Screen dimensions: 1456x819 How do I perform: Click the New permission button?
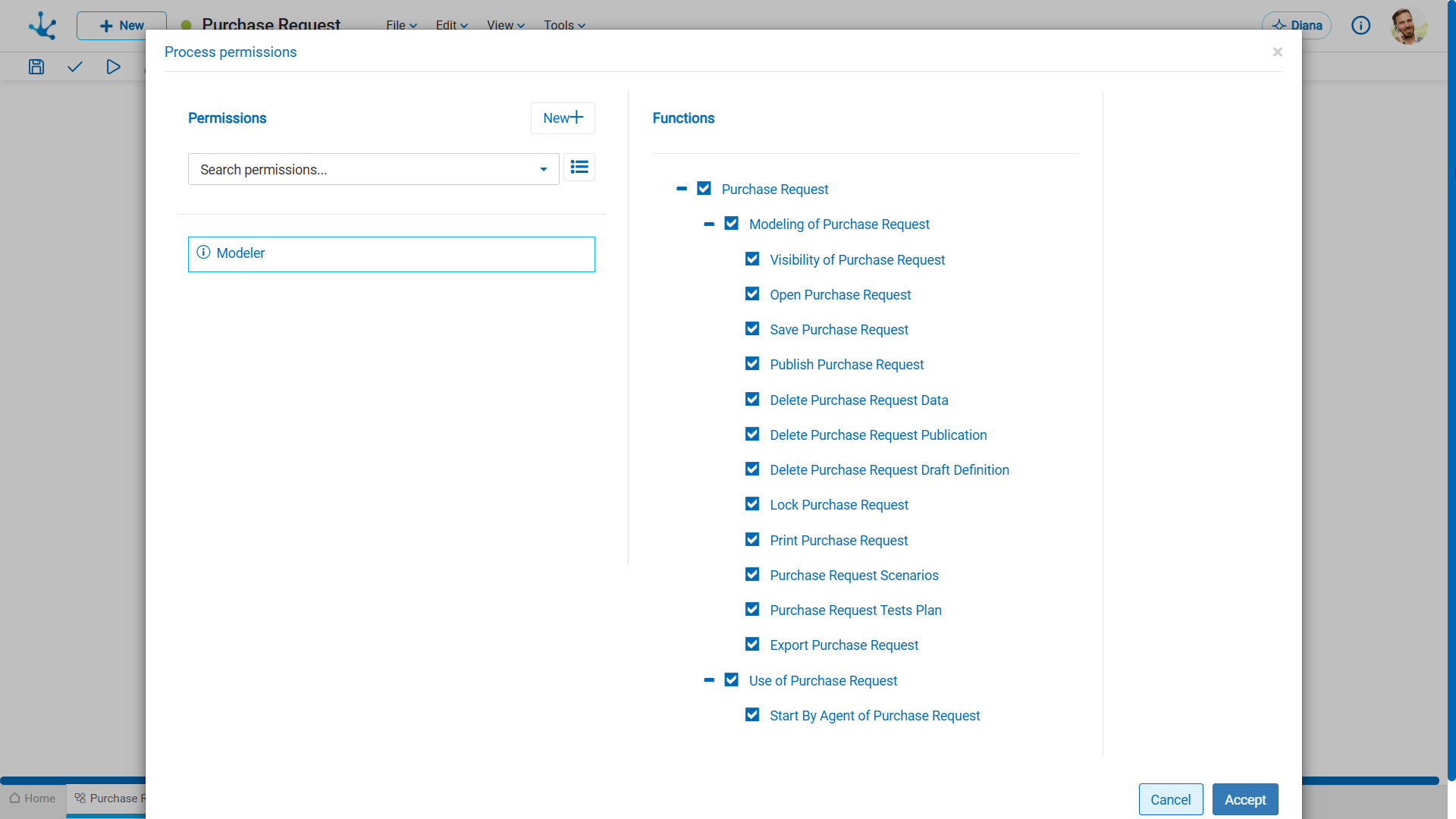pyautogui.click(x=563, y=118)
